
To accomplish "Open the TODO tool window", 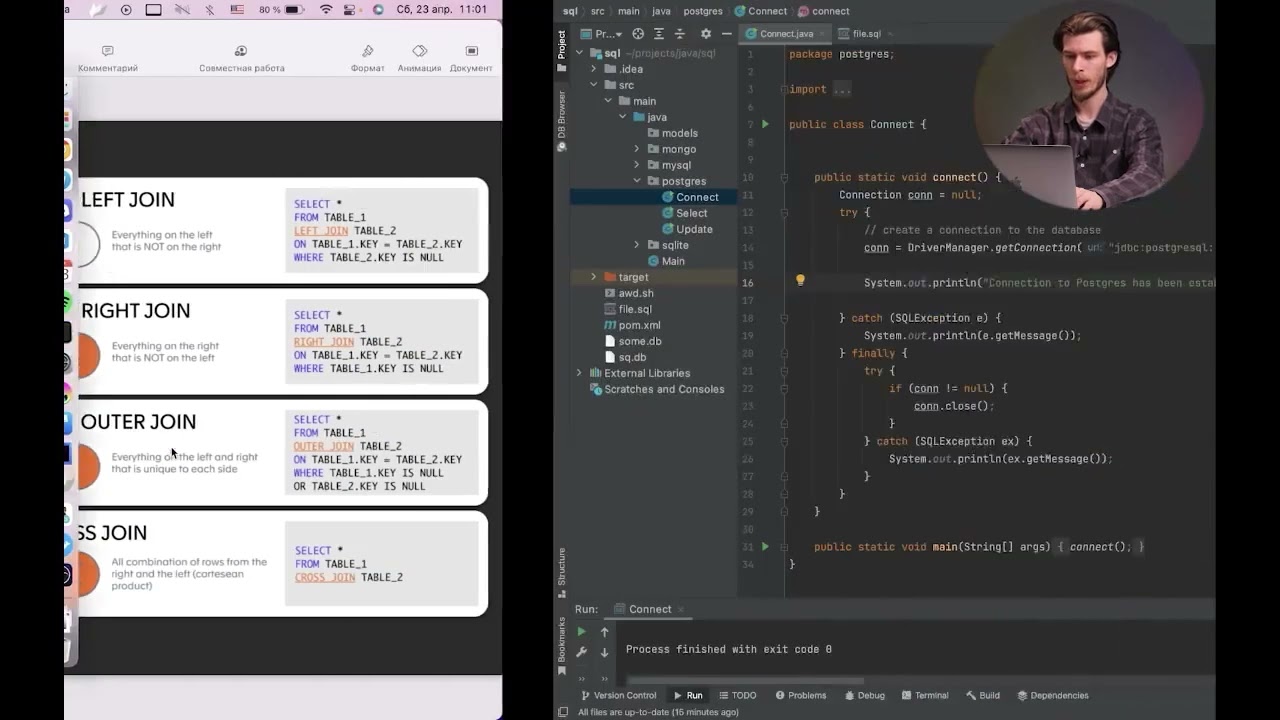I will pos(737,695).
